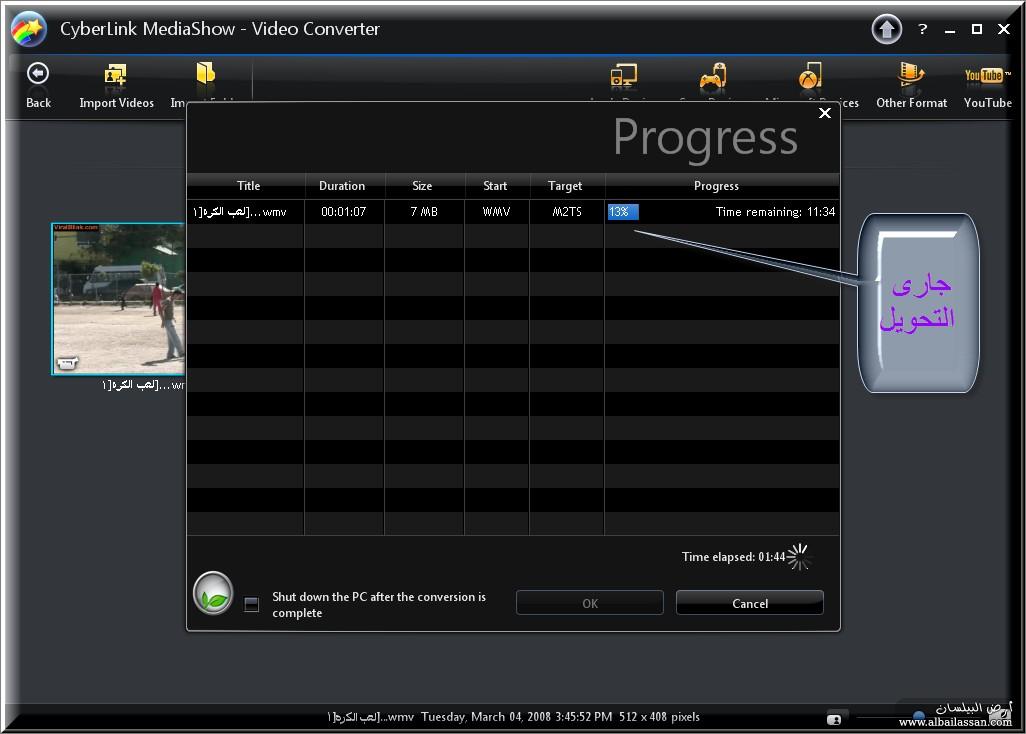The width and height of the screenshot is (1026, 734).
Task: Select the iPod and monitor devices icon
Action: point(624,76)
